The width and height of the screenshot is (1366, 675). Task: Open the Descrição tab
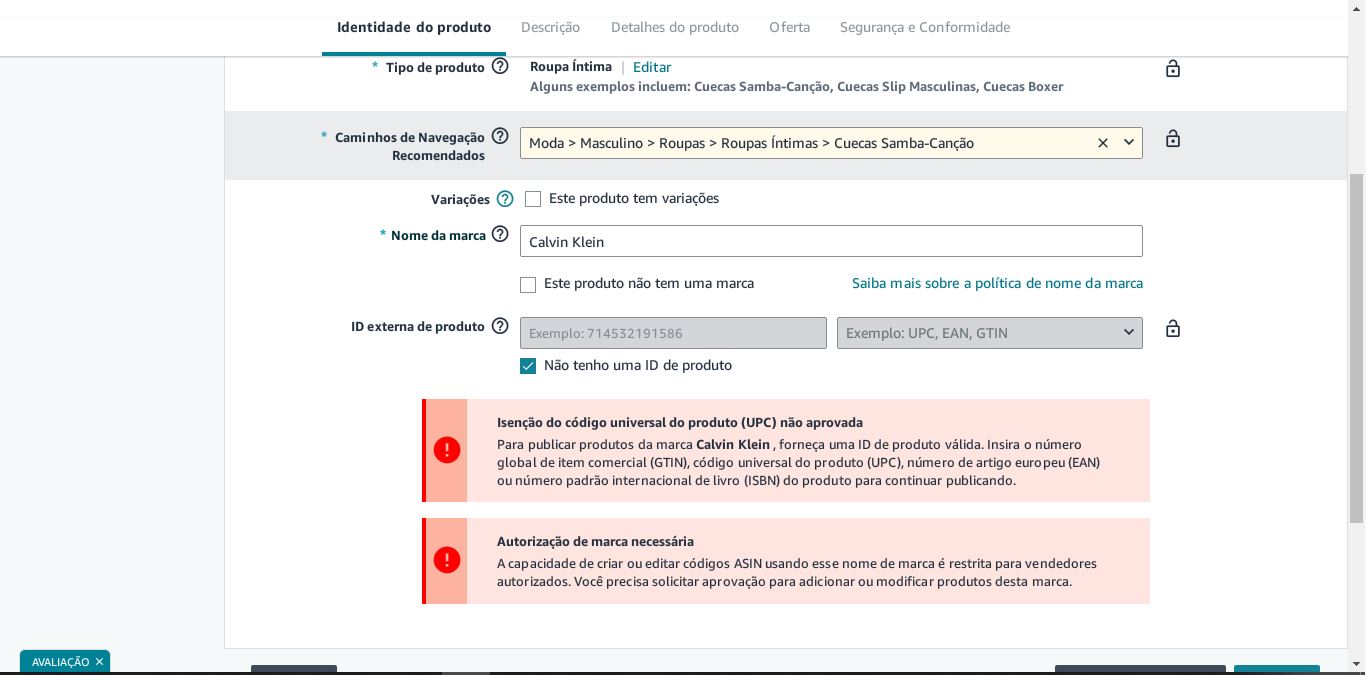coord(550,27)
